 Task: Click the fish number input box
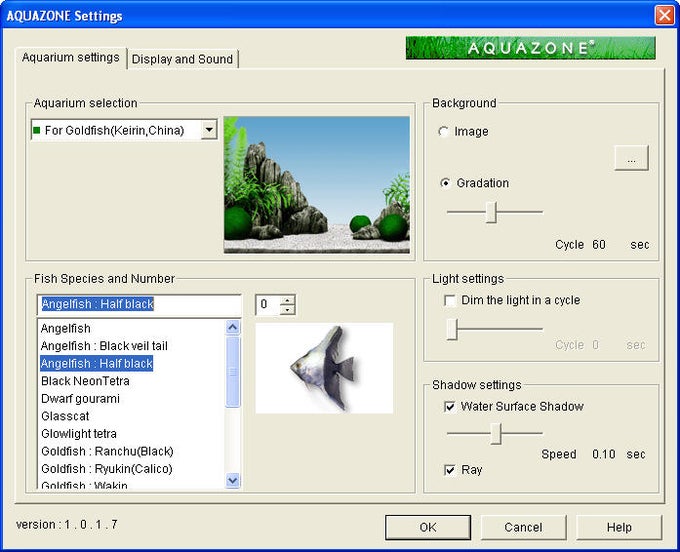(268, 304)
